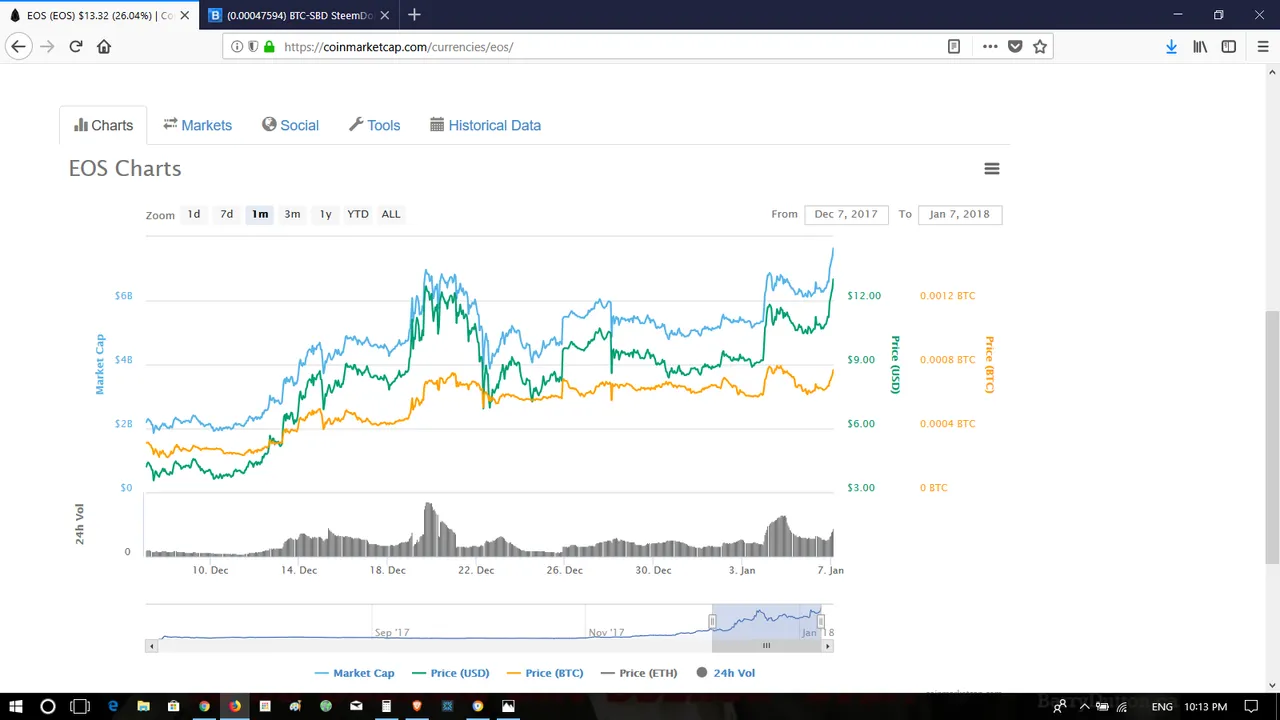Open the Firefox library

tap(1200, 46)
